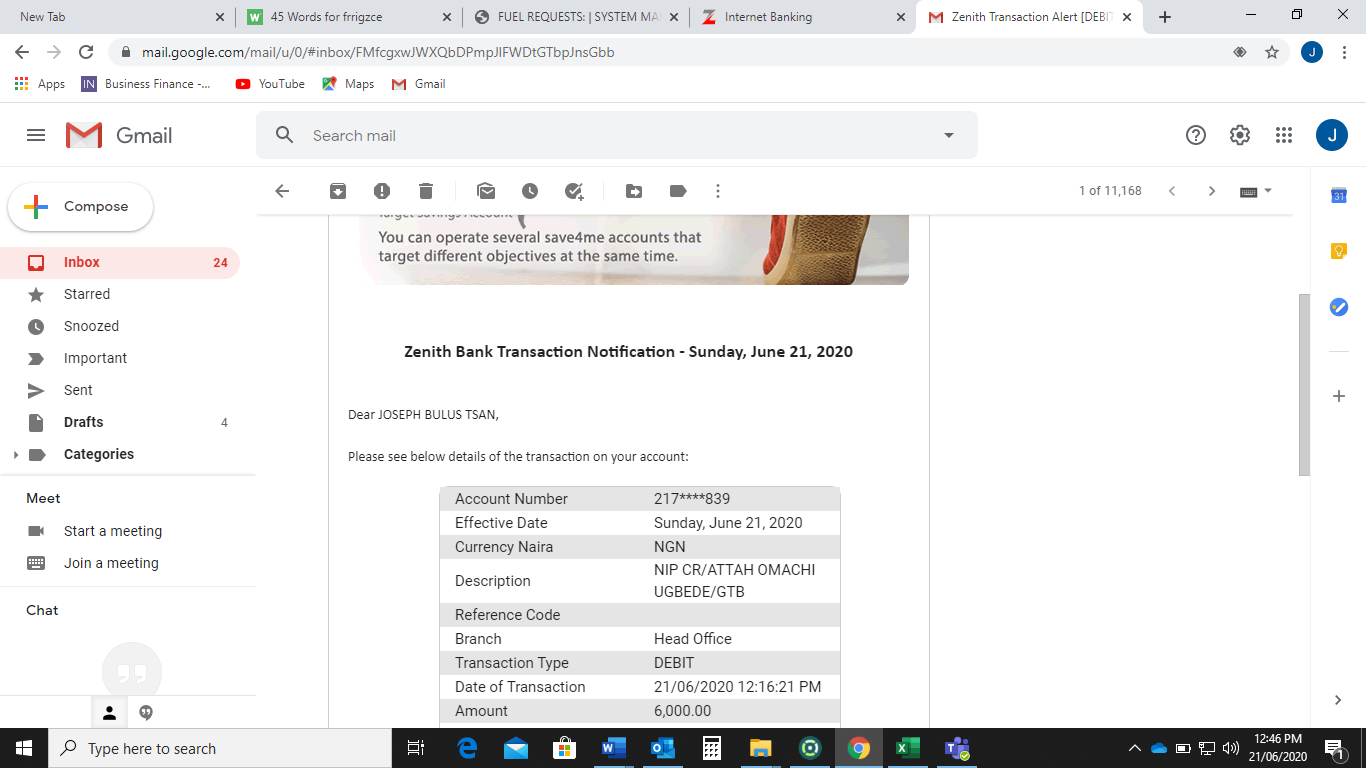The image size is (1366, 768).
Task: Open Google Tasks side panel
Action: pyautogui.click(x=1339, y=307)
